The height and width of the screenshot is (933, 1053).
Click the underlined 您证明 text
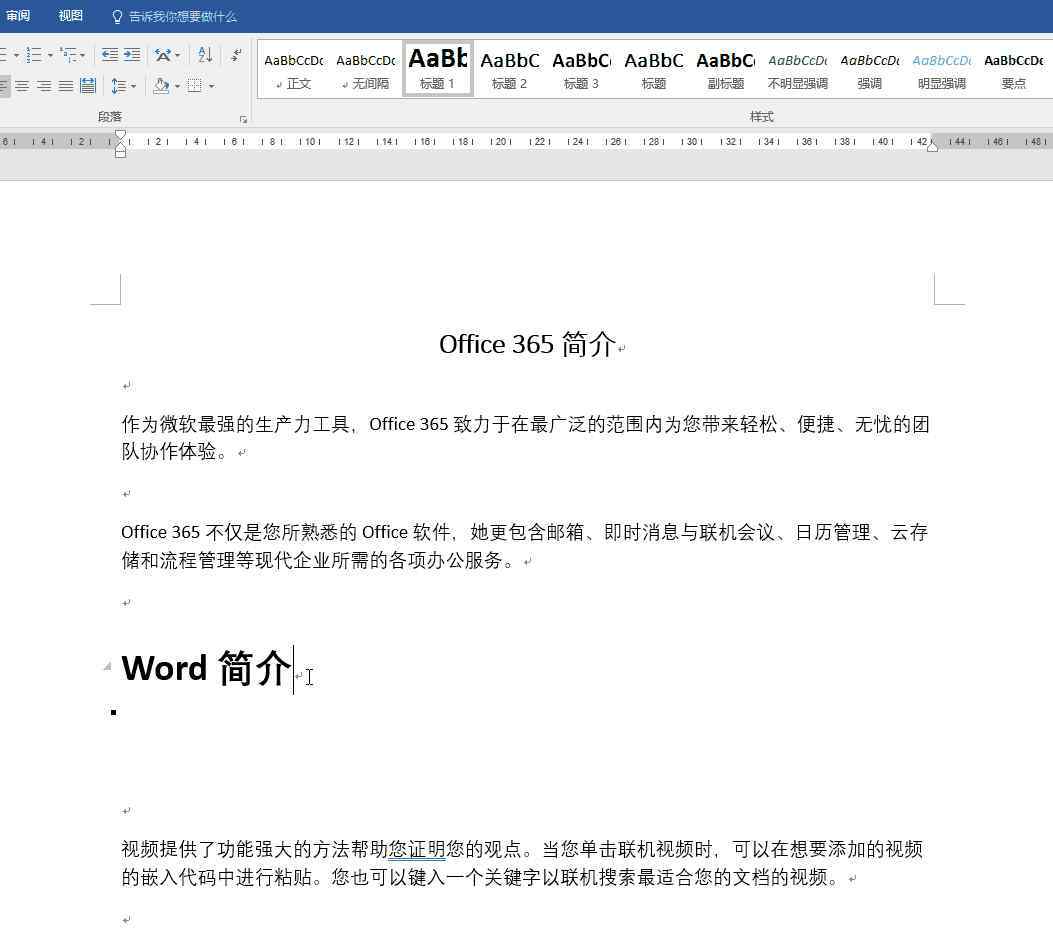click(417, 849)
